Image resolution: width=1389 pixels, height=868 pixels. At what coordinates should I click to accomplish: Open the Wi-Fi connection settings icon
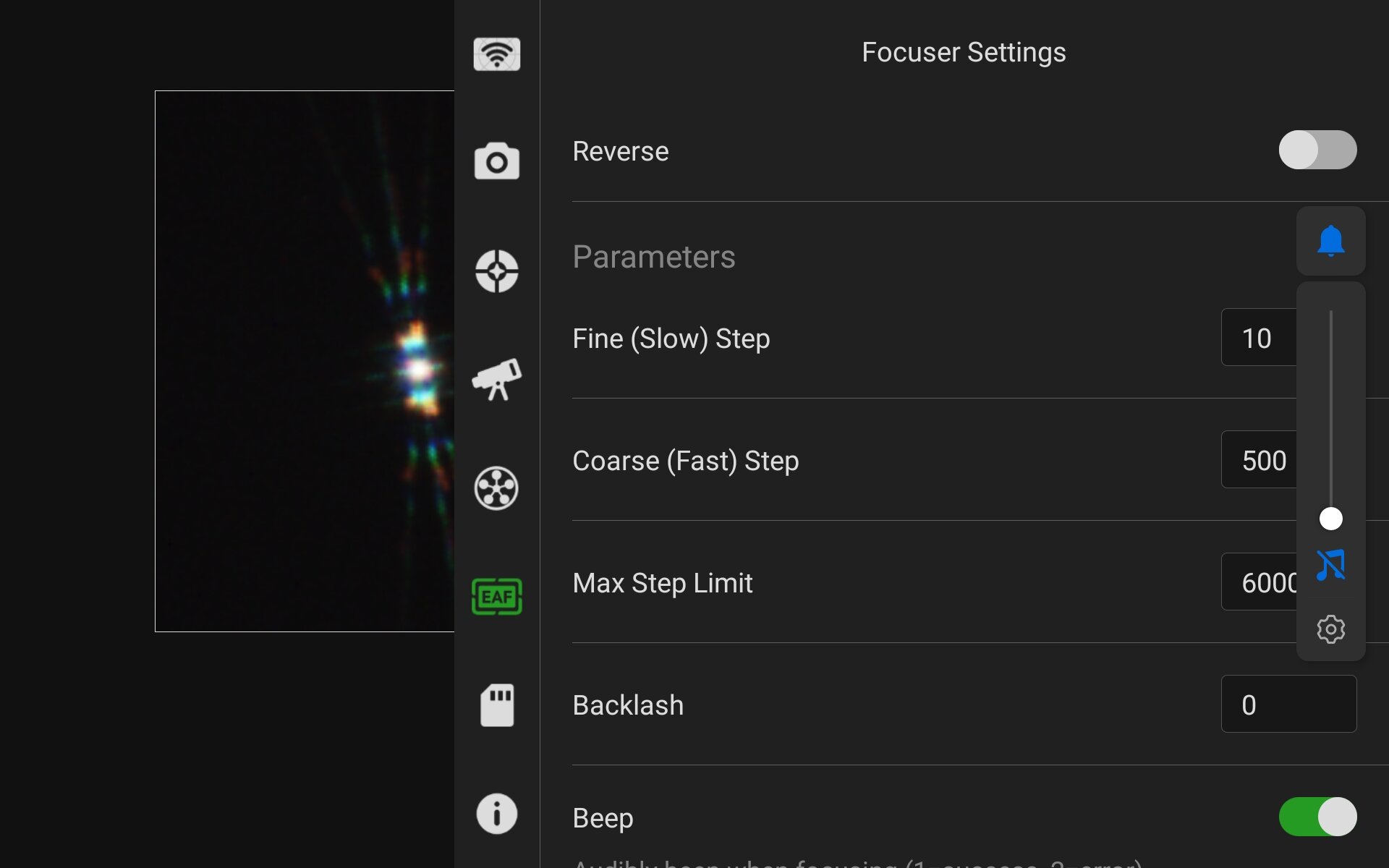coord(496,54)
